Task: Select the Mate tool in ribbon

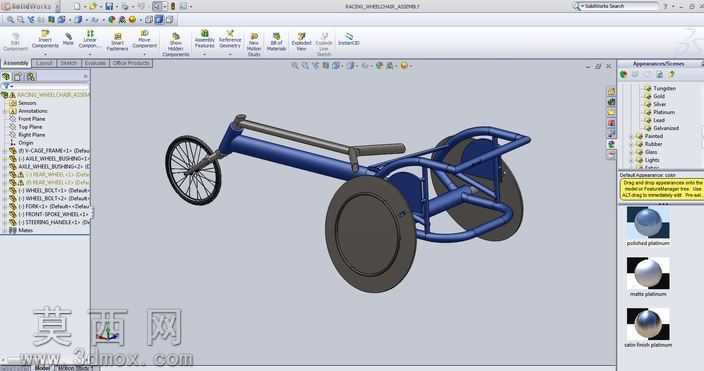Action: click(x=68, y=39)
